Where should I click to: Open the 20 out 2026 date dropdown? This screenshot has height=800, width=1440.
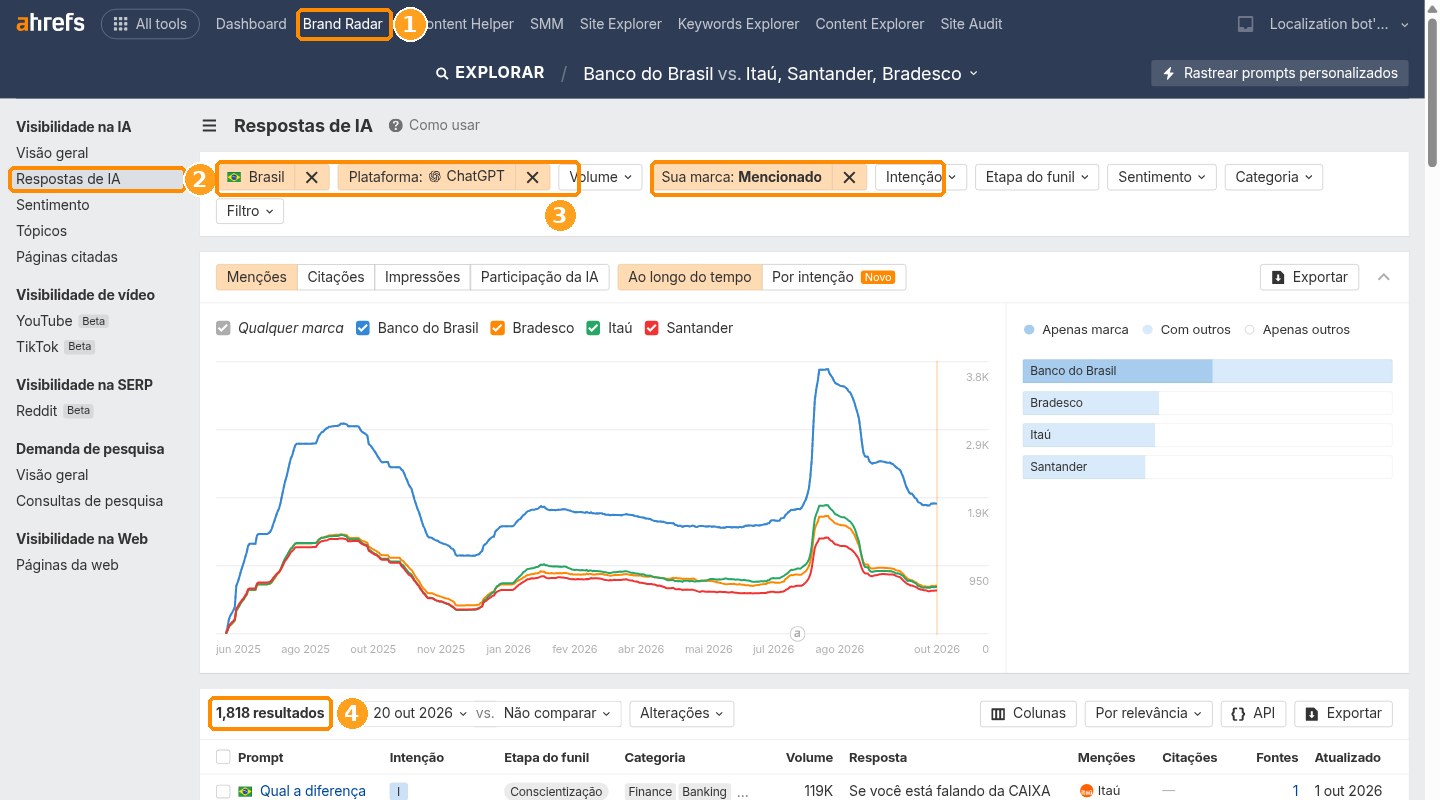pos(420,713)
